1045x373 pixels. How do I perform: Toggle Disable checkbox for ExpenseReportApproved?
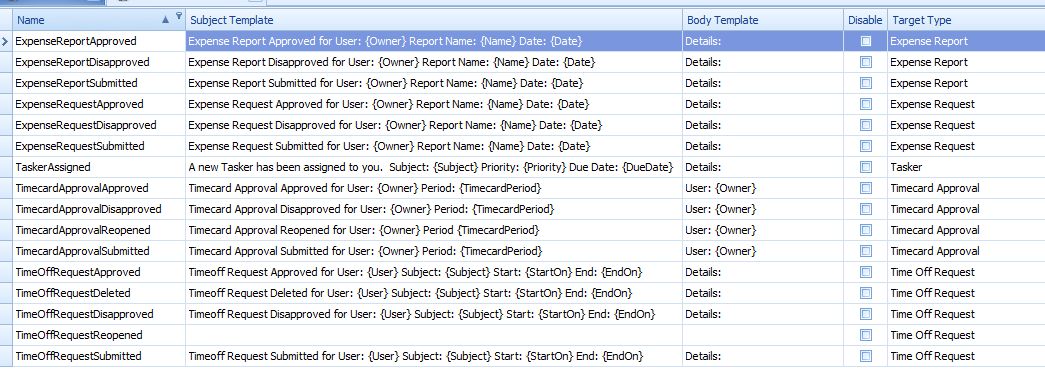[x=865, y=41]
